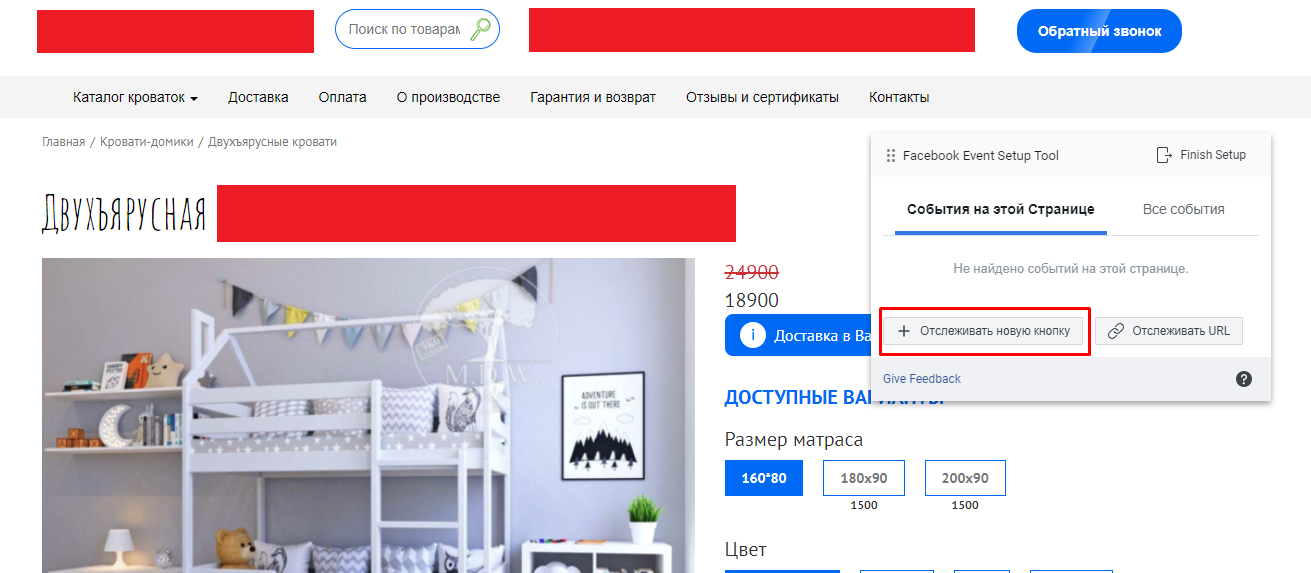The image size is (1311, 573).
Task: Click the plus icon for tracking new button
Action: pyautogui.click(x=904, y=331)
